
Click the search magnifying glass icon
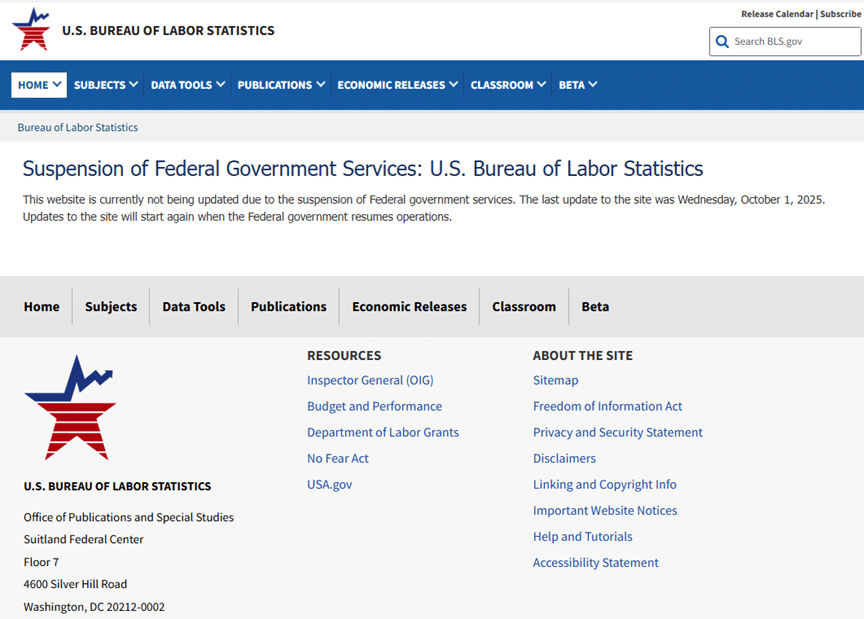point(722,42)
